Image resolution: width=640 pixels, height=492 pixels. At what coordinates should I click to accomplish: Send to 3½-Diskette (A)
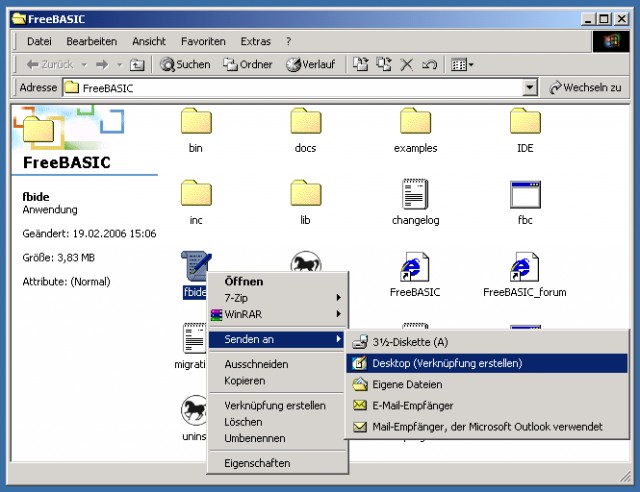tap(487, 342)
